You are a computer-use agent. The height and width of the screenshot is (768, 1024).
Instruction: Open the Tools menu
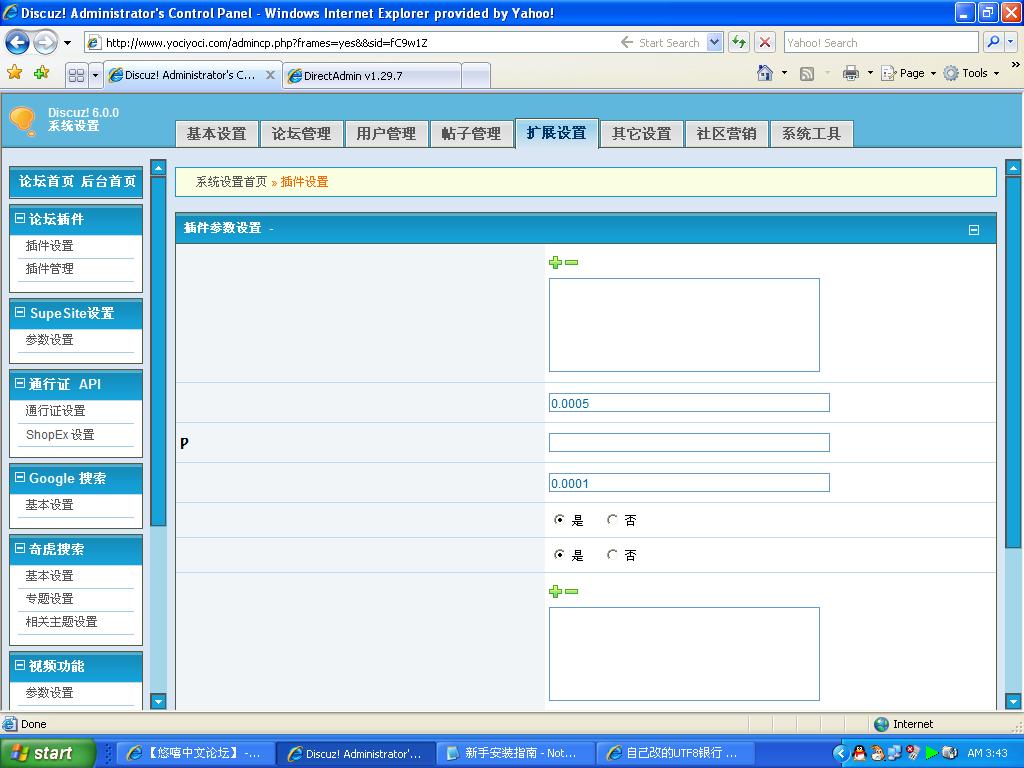tap(972, 73)
